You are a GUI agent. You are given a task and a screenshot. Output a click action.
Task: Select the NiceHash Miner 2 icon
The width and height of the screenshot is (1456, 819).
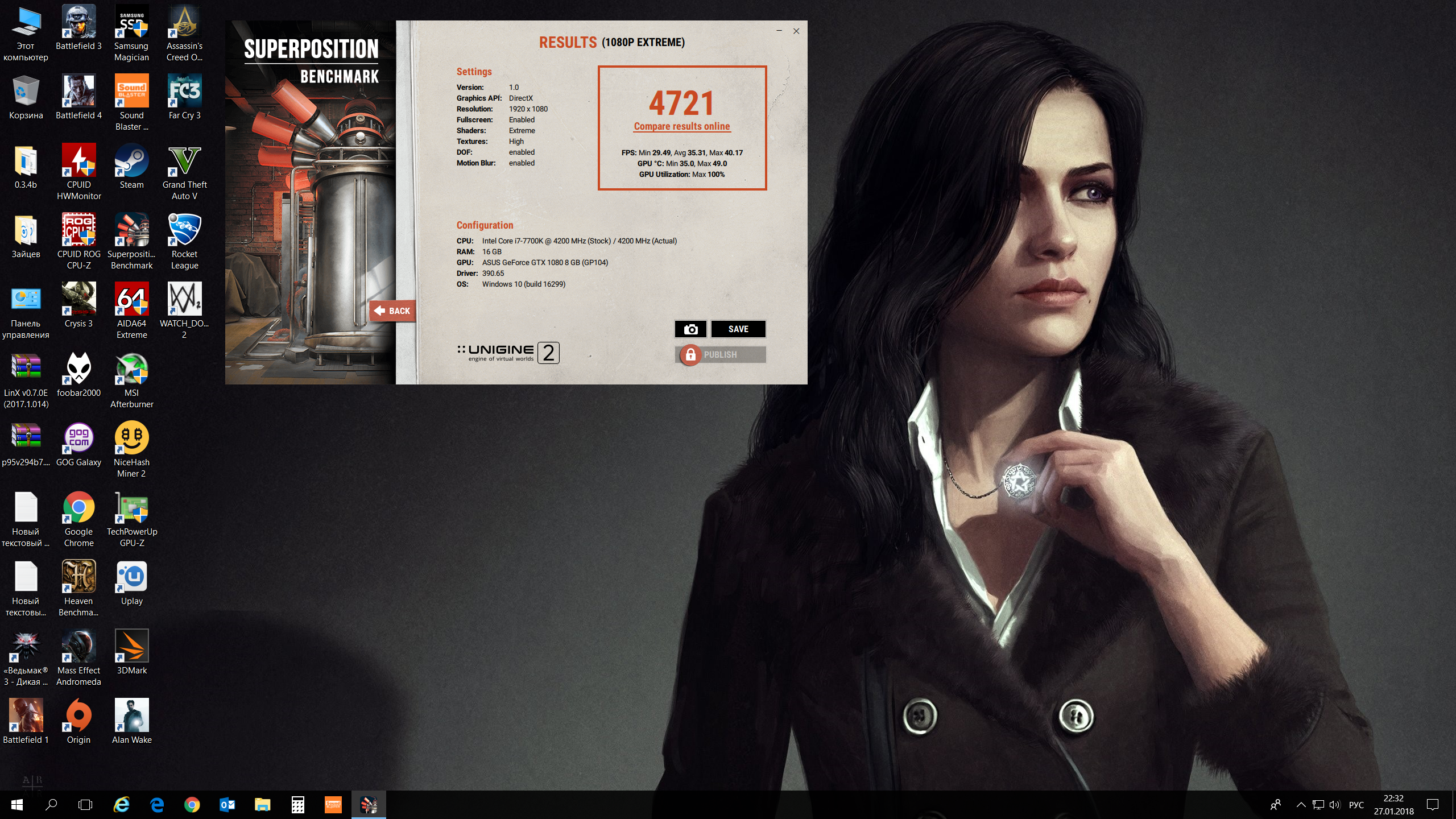(131, 449)
